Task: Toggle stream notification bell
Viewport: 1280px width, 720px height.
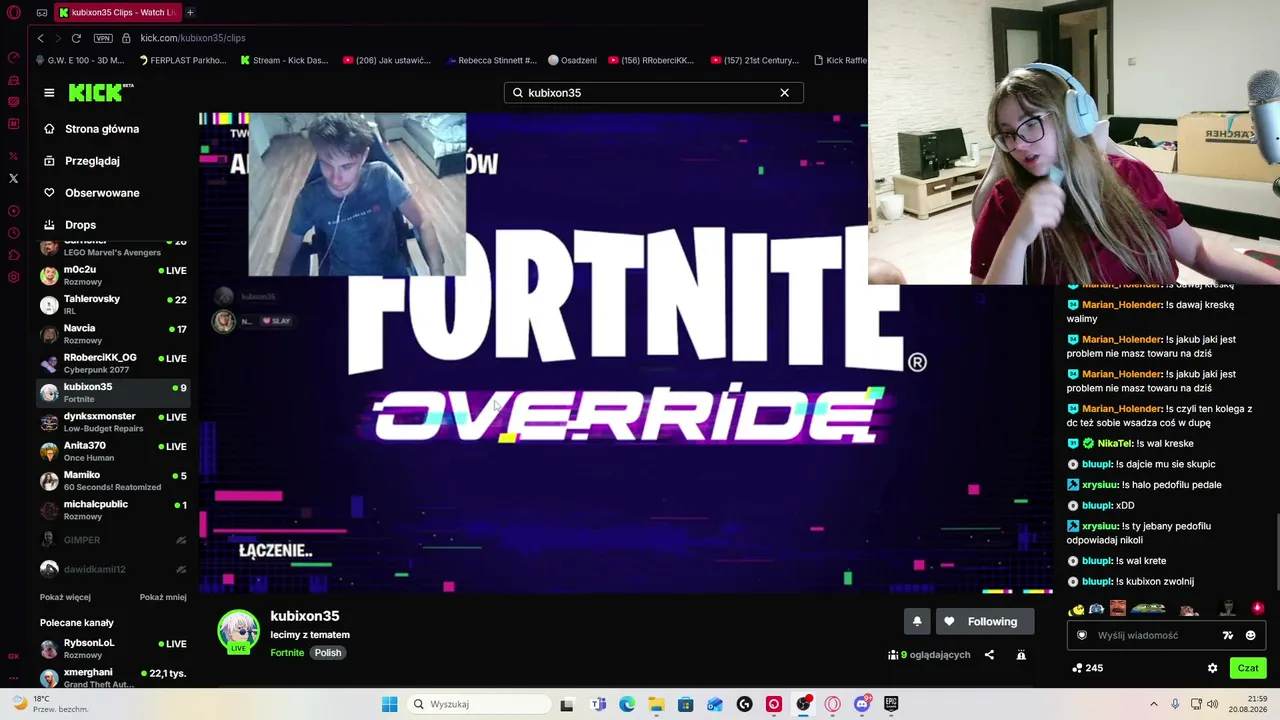Action: click(917, 622)
